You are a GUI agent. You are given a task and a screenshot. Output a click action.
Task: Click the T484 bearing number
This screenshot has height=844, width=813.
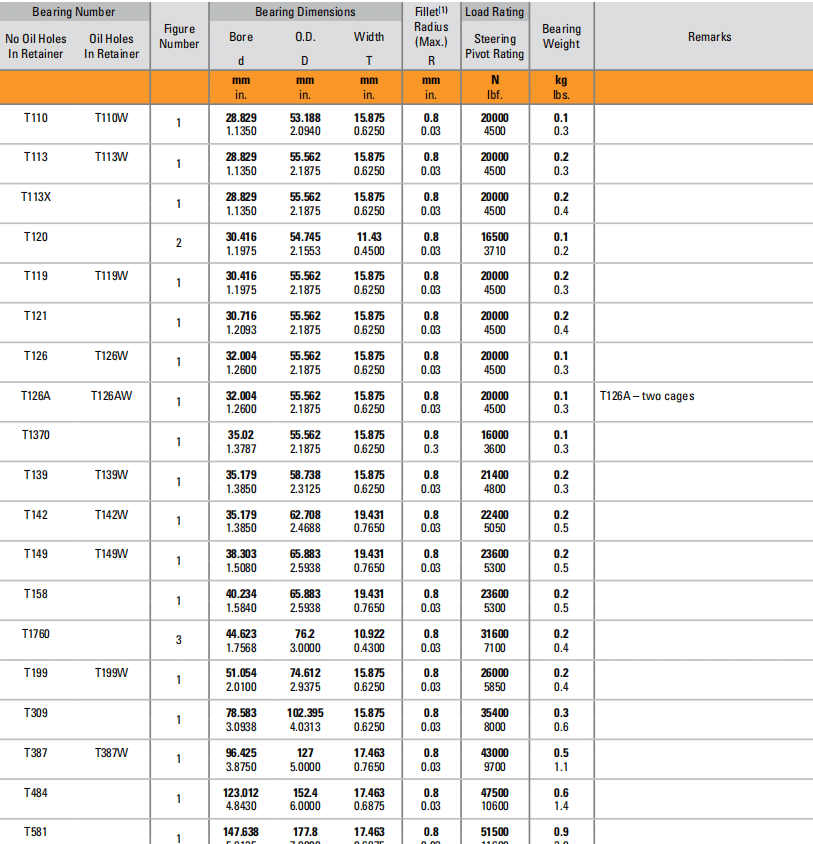click(36, 792)
